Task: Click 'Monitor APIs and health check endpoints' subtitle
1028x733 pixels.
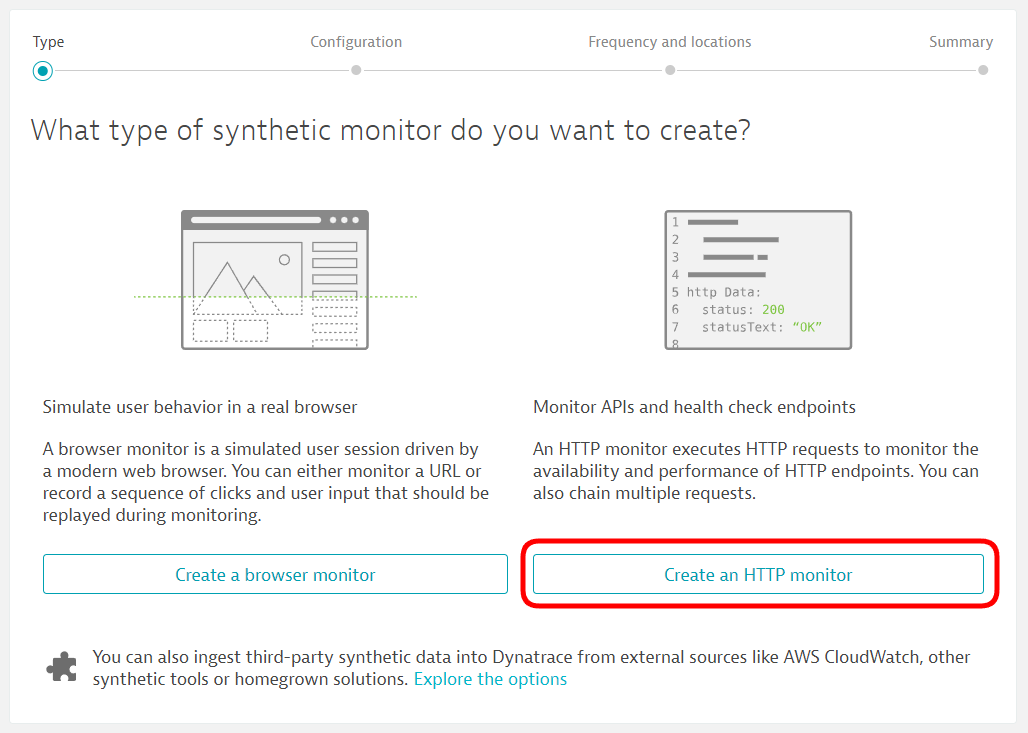Action: (x=694, y=407)
